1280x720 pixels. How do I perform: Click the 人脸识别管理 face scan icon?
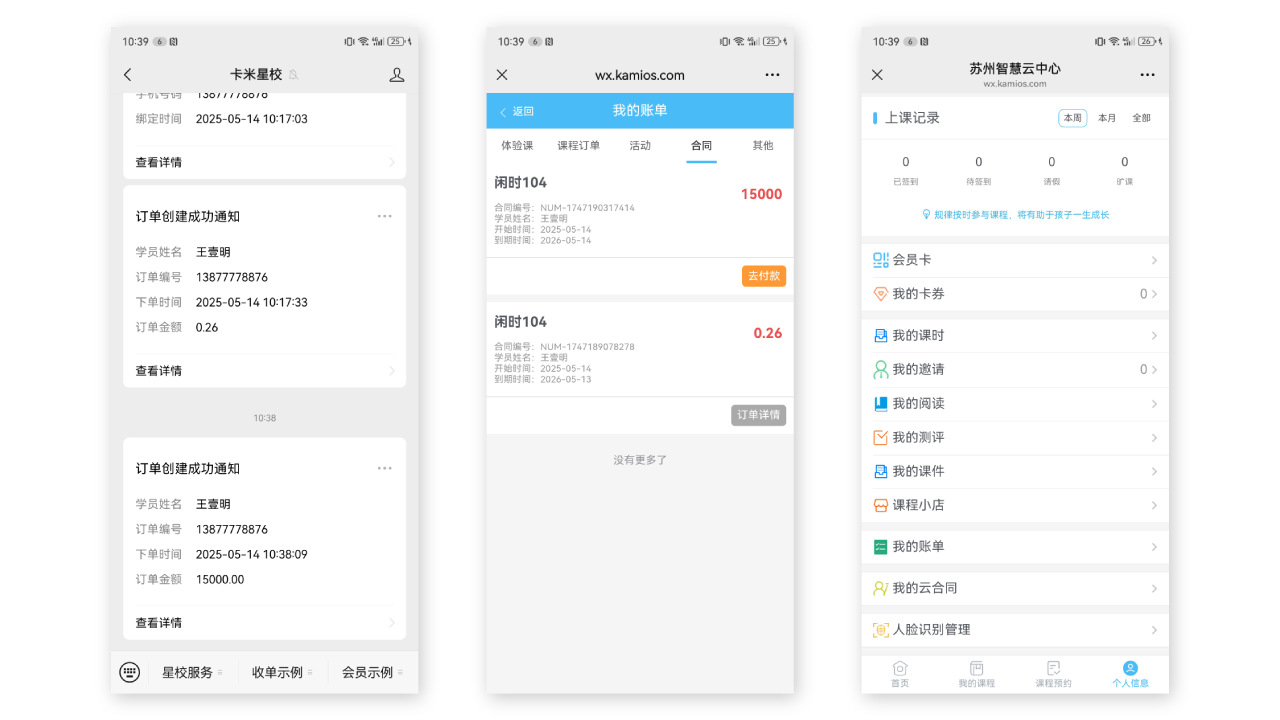tap(880, 630)
